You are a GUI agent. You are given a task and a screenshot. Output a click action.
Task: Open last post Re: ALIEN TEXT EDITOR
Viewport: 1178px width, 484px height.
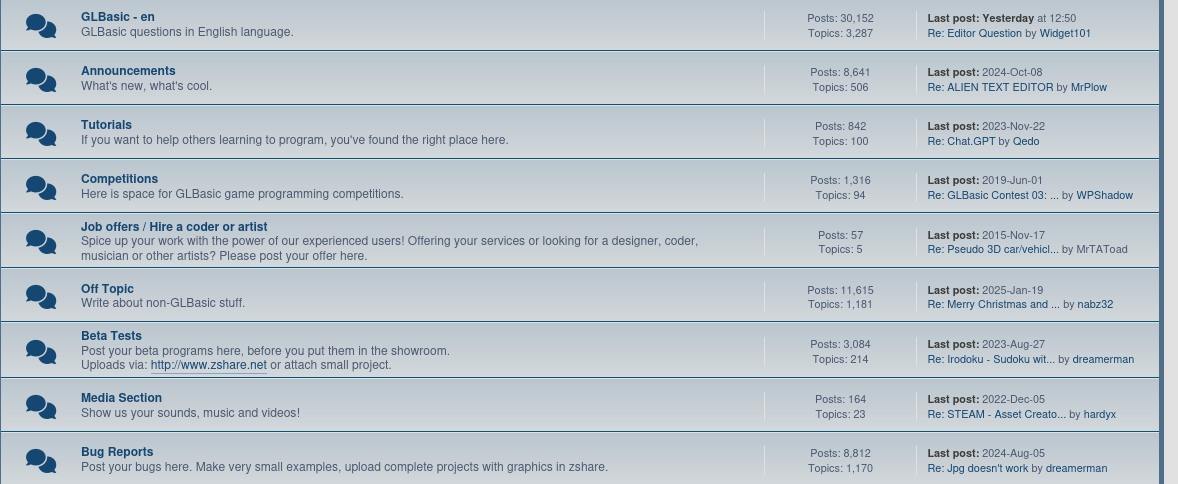click(x=990, y=87)
